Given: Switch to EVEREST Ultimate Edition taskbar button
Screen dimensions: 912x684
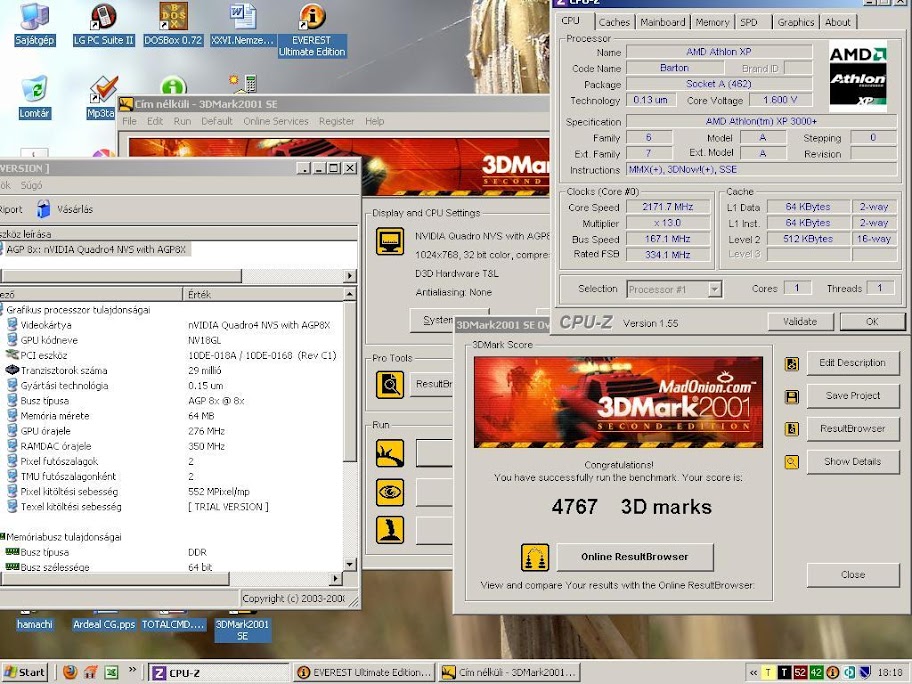Looking at the screenshot, I should coord(364,672).
